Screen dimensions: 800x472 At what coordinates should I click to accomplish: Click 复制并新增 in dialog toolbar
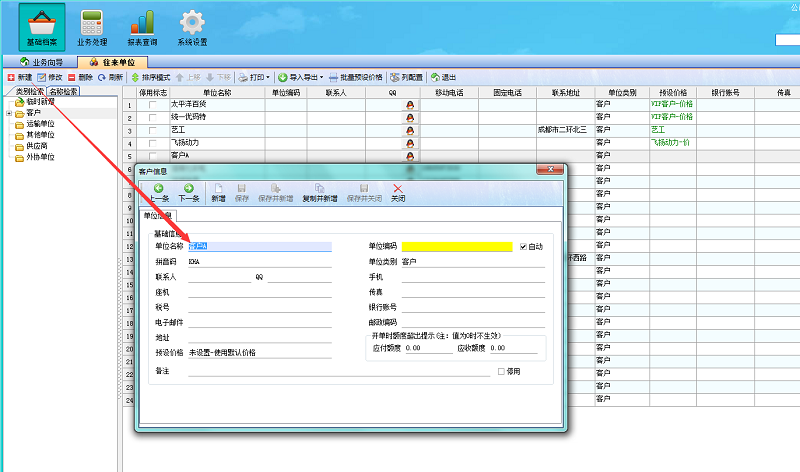click(319, 193)
